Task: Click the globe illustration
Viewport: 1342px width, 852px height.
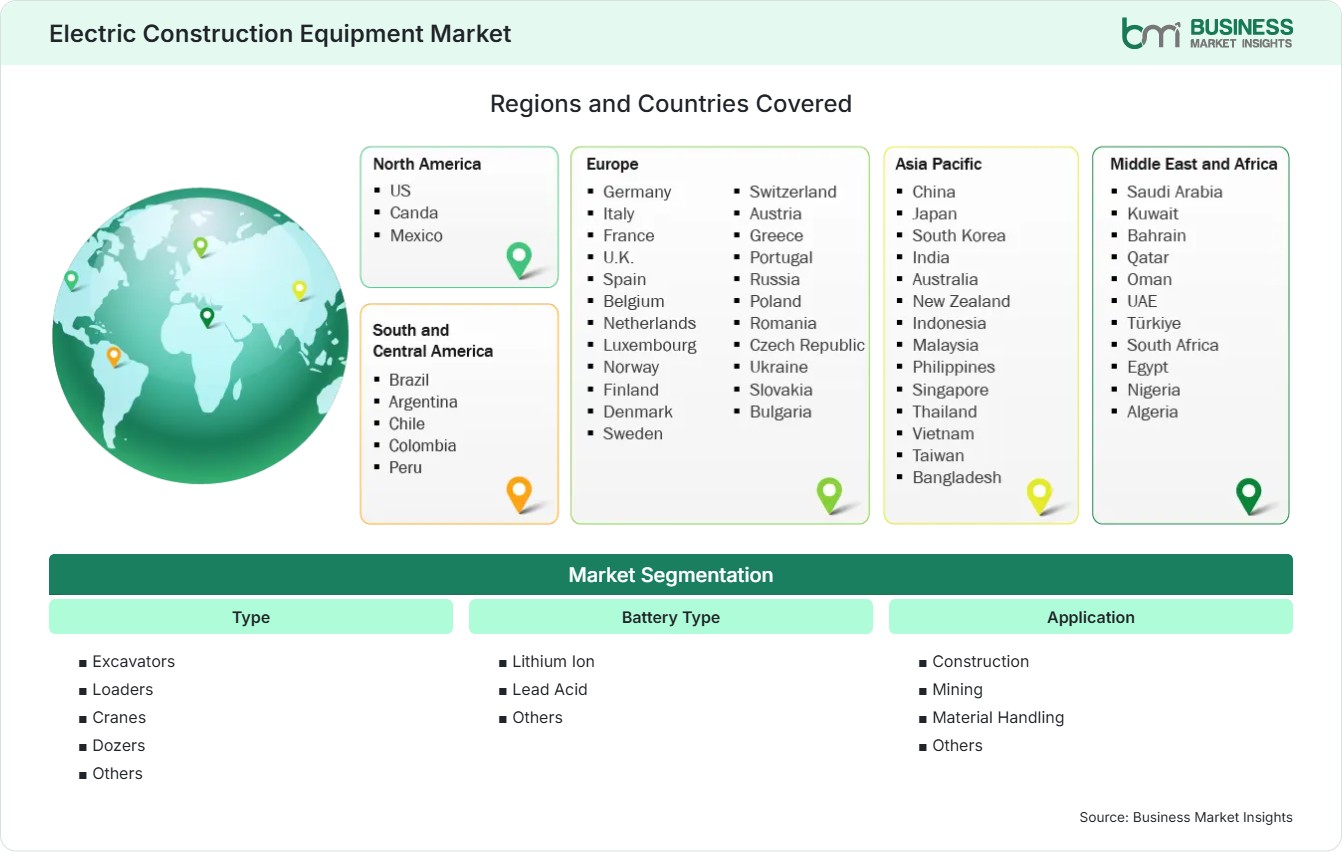Action: tap(200, 335)
